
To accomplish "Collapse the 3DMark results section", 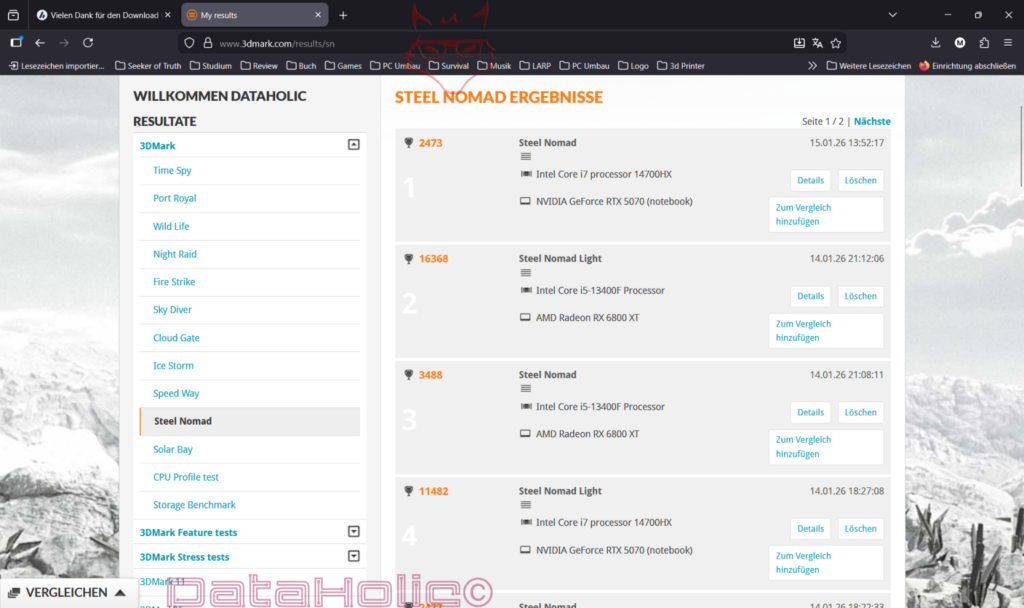I will click(x=353, y=145).
